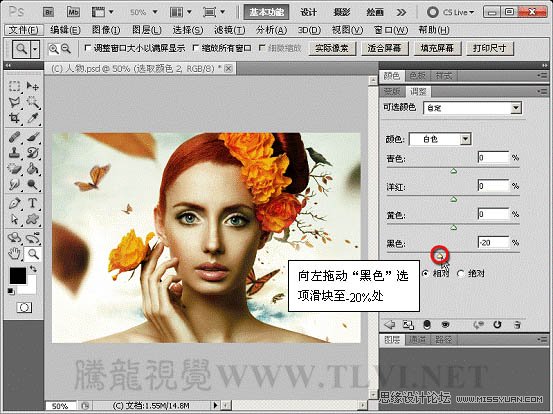Select the Hand tool

click(x=14, y=254)
